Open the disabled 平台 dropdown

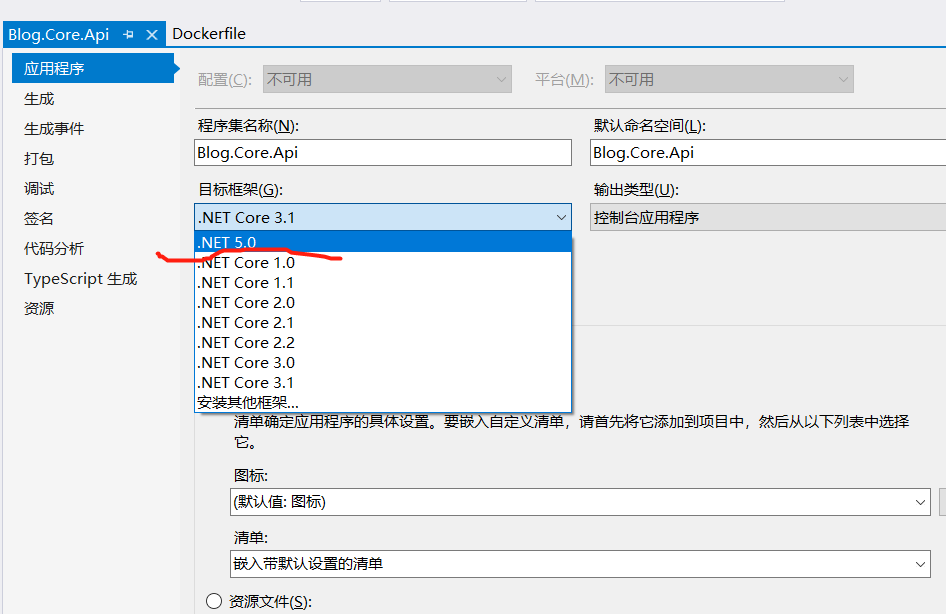(729, 79)
